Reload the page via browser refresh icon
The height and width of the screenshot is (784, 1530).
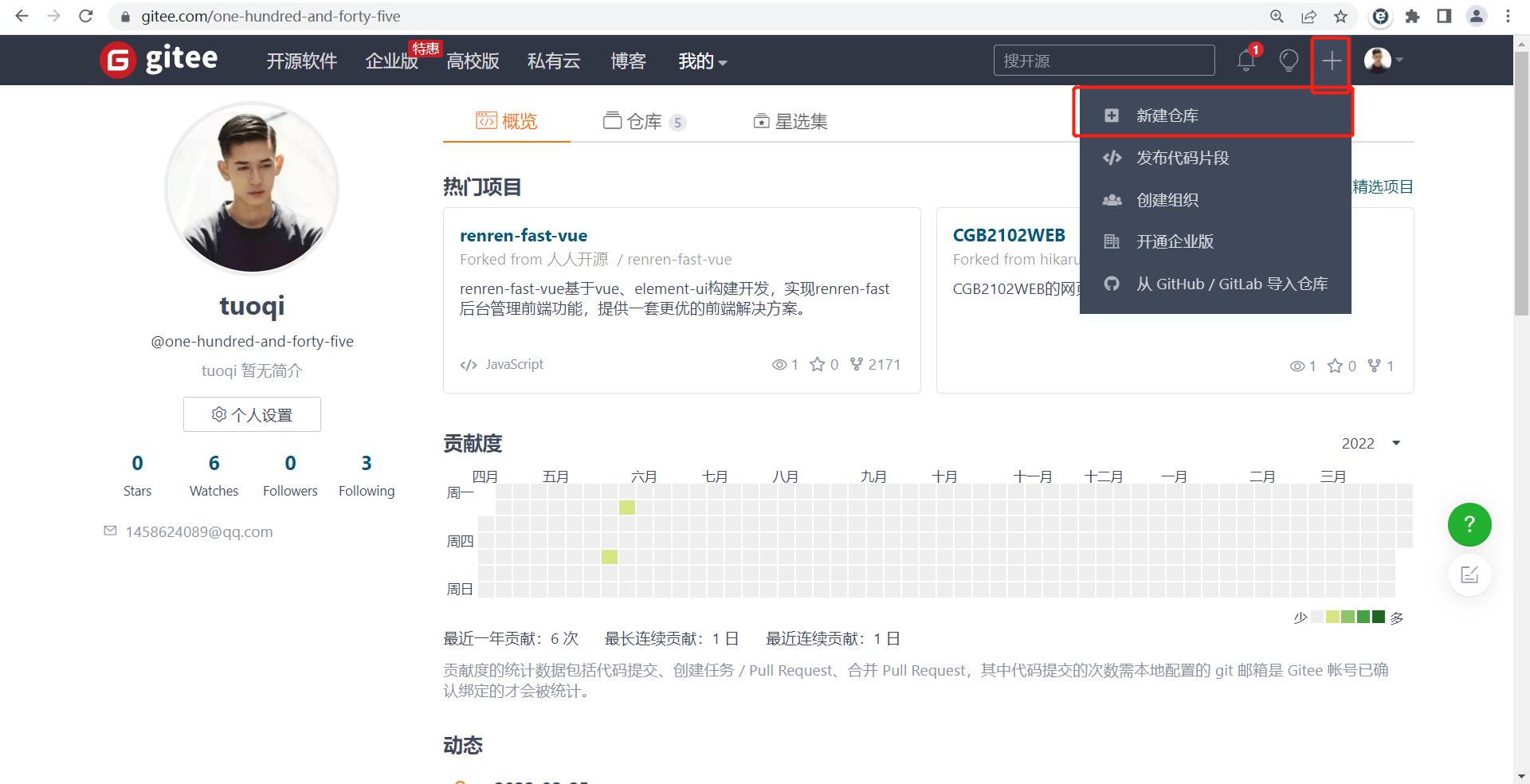(85, 16)
